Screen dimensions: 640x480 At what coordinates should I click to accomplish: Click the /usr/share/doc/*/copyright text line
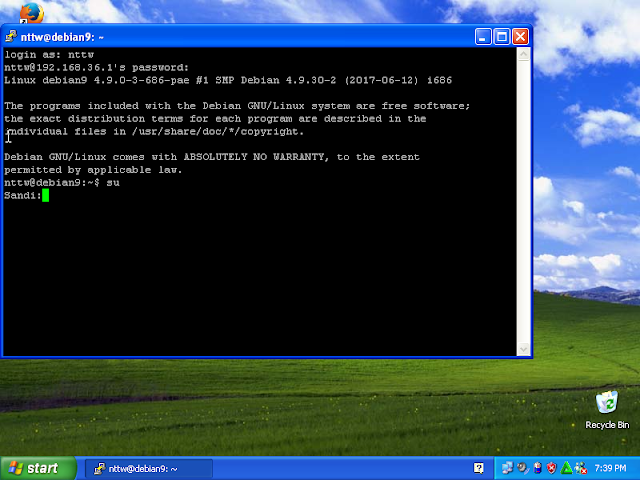coord(154,131)
